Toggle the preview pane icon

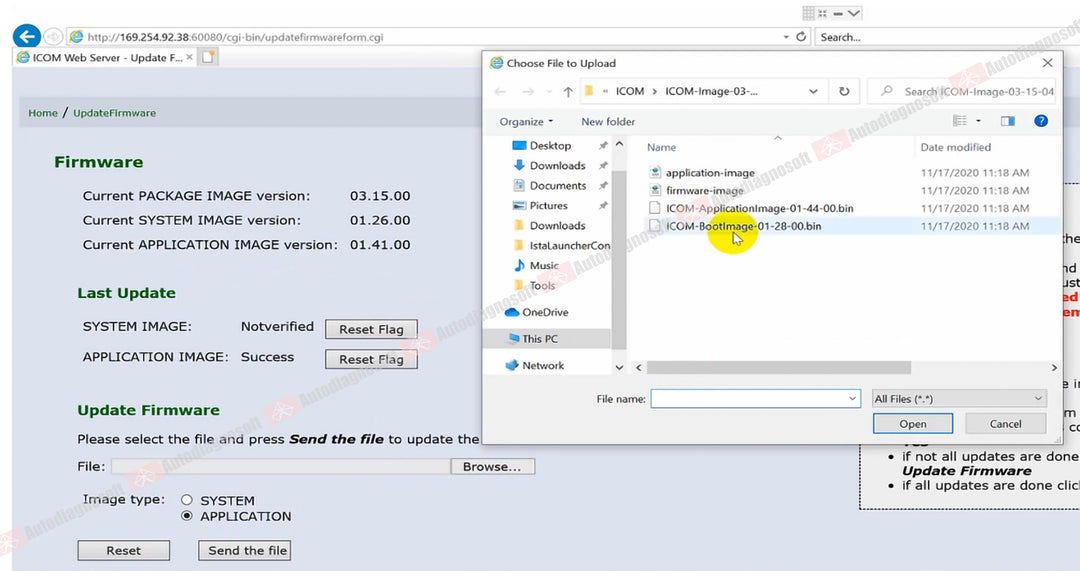(x=1008, y=121)
